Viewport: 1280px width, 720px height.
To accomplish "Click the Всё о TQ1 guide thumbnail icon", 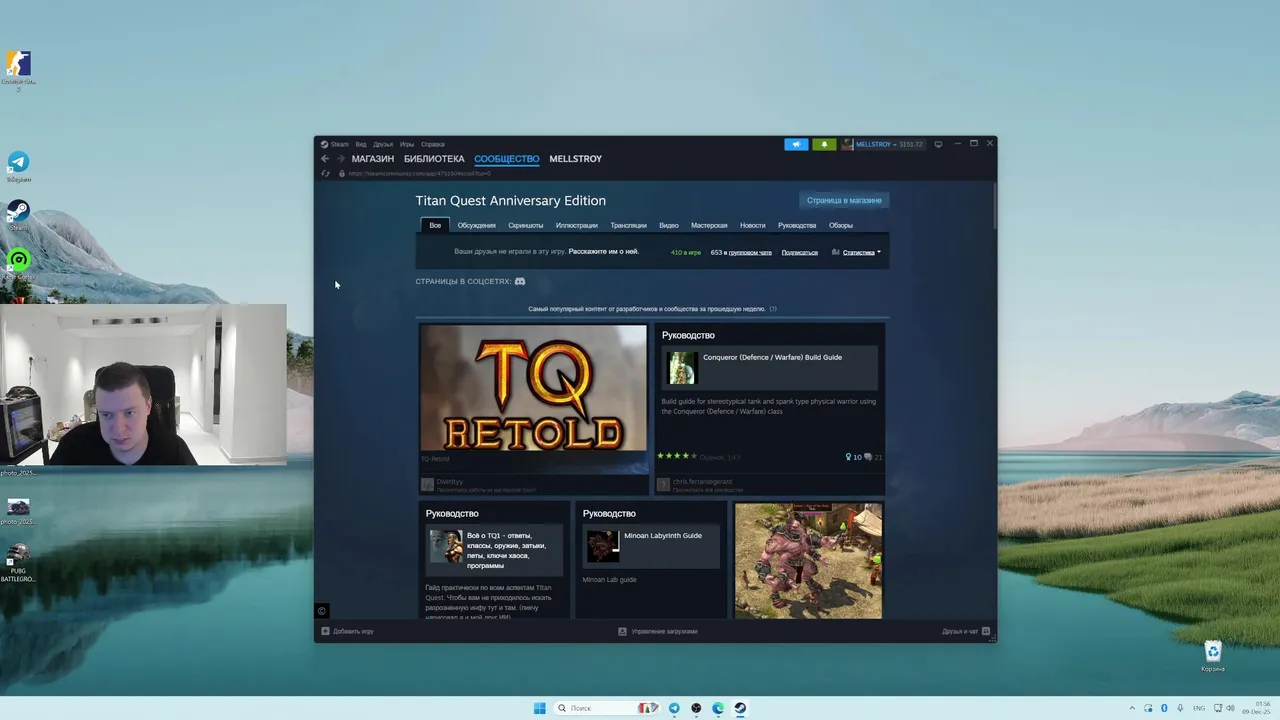I will pos(446,546).
